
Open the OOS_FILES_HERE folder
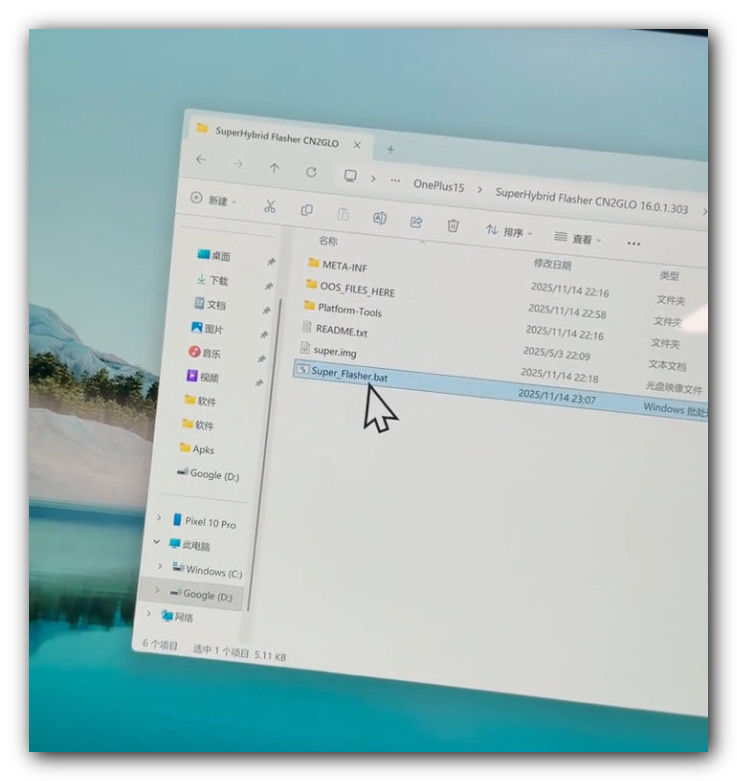(356, 290)
